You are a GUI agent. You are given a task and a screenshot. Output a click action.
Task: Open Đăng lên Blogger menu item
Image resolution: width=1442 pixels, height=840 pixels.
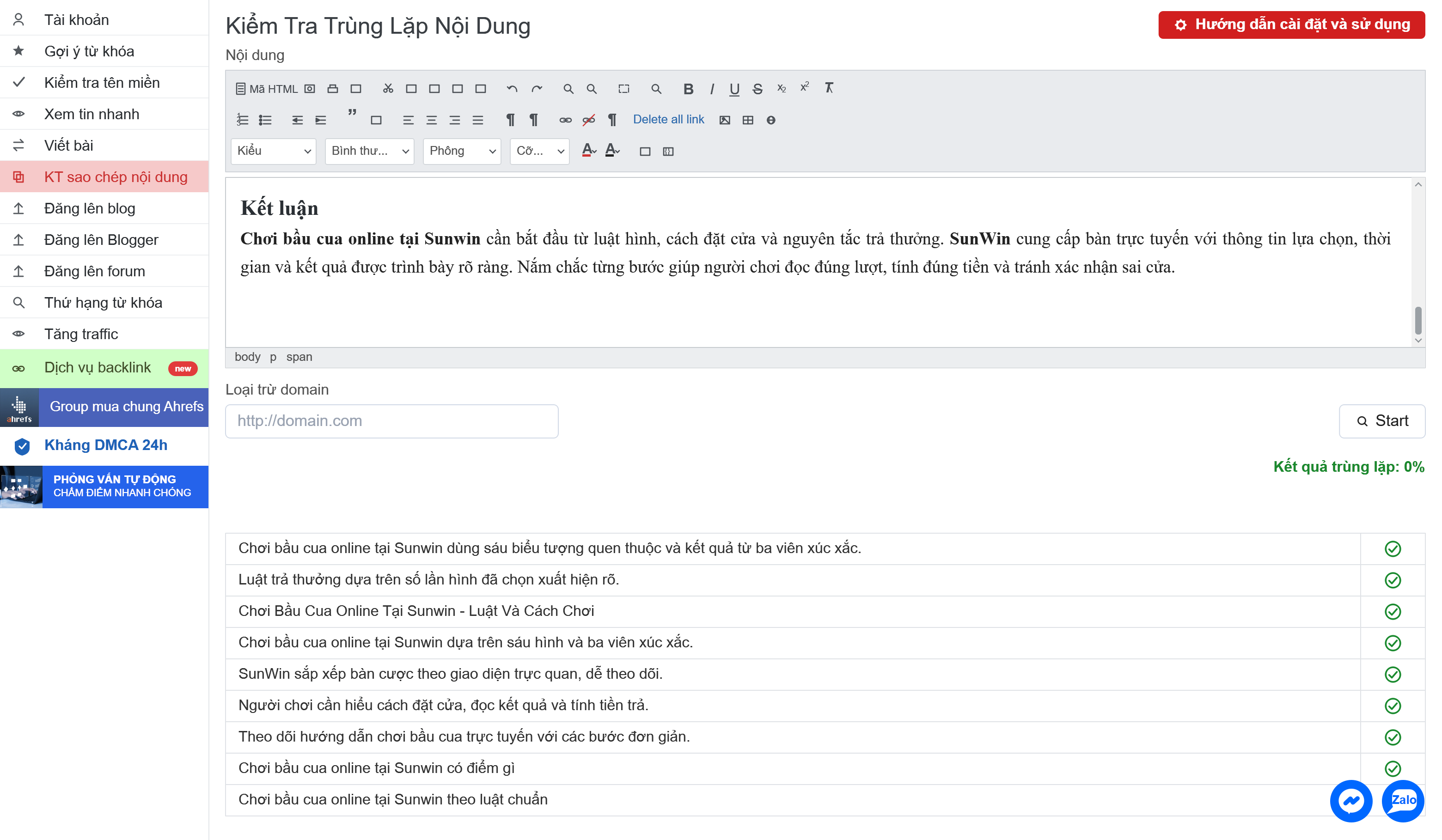pyautogui.click(x=104, y=240)
